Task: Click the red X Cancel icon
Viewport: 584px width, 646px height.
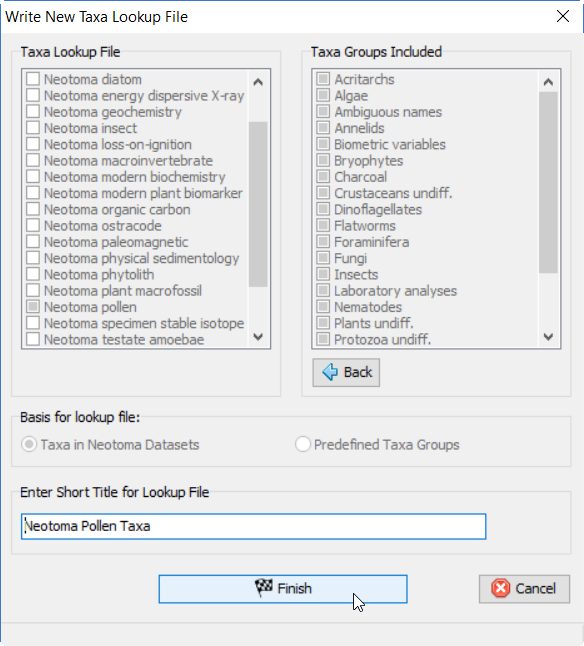Action: [500, 588]
